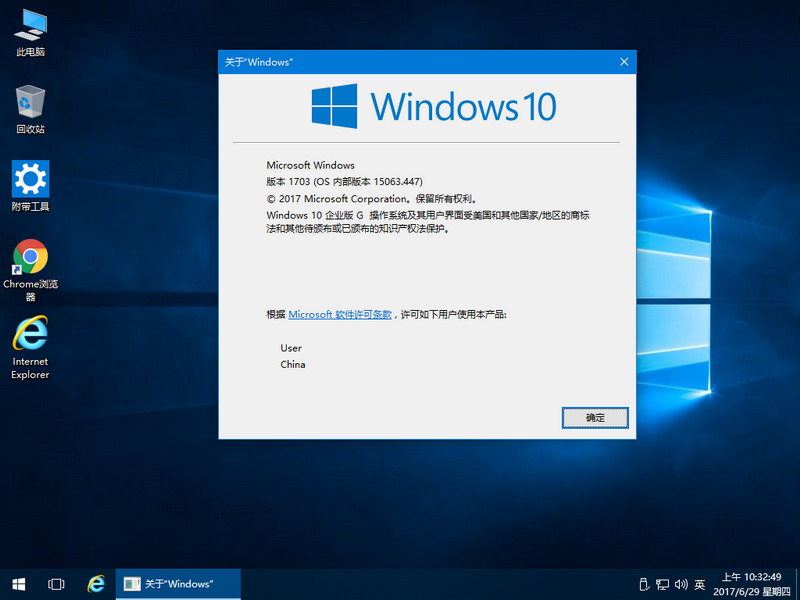Select the 附带工具 gear icon
800x600 pixels.
pyautogui.click(x=31, y=186)
